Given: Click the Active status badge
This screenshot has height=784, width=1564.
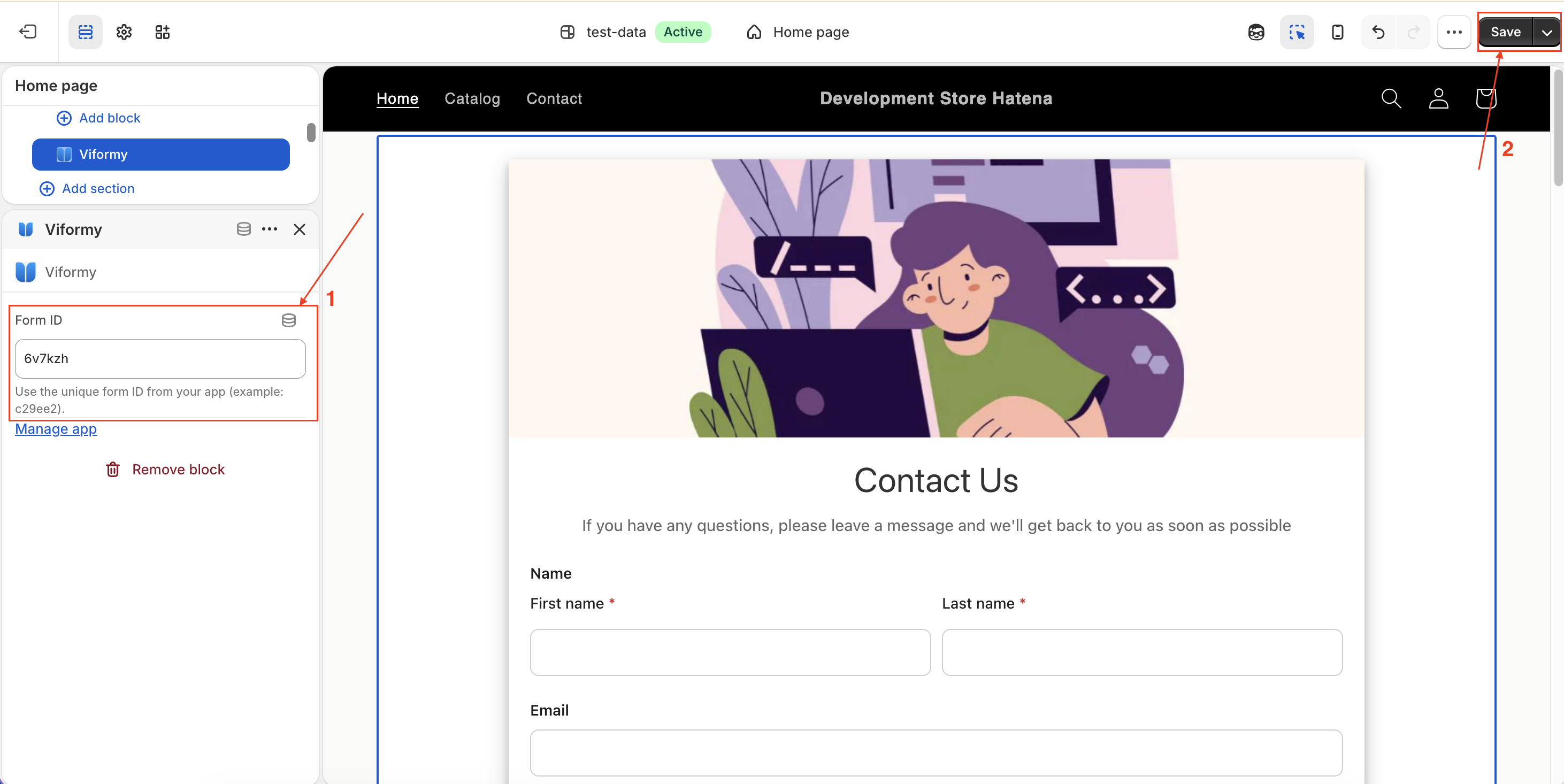Looking at the screenshot, I should tap(683, 32).
